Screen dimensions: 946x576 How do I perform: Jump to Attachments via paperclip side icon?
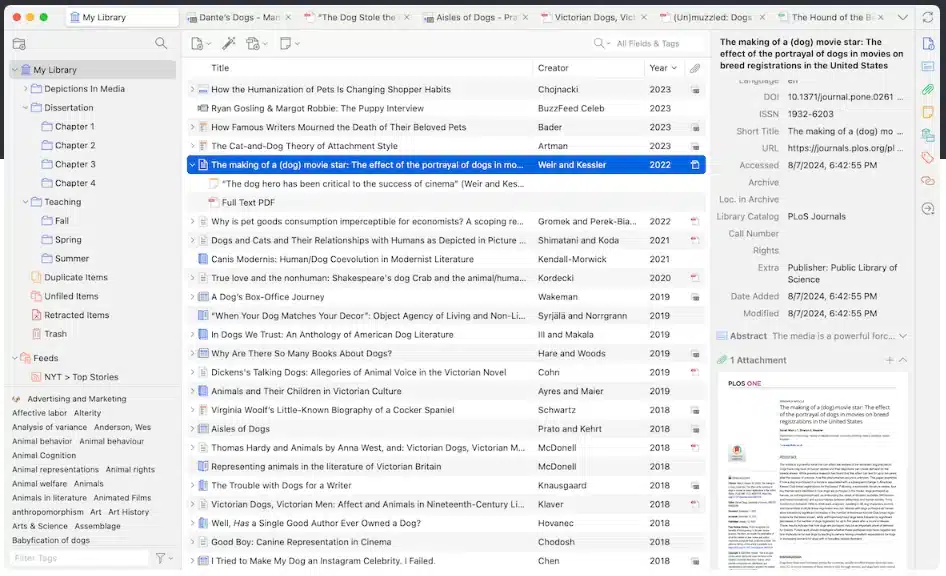(x=928, y=89)
